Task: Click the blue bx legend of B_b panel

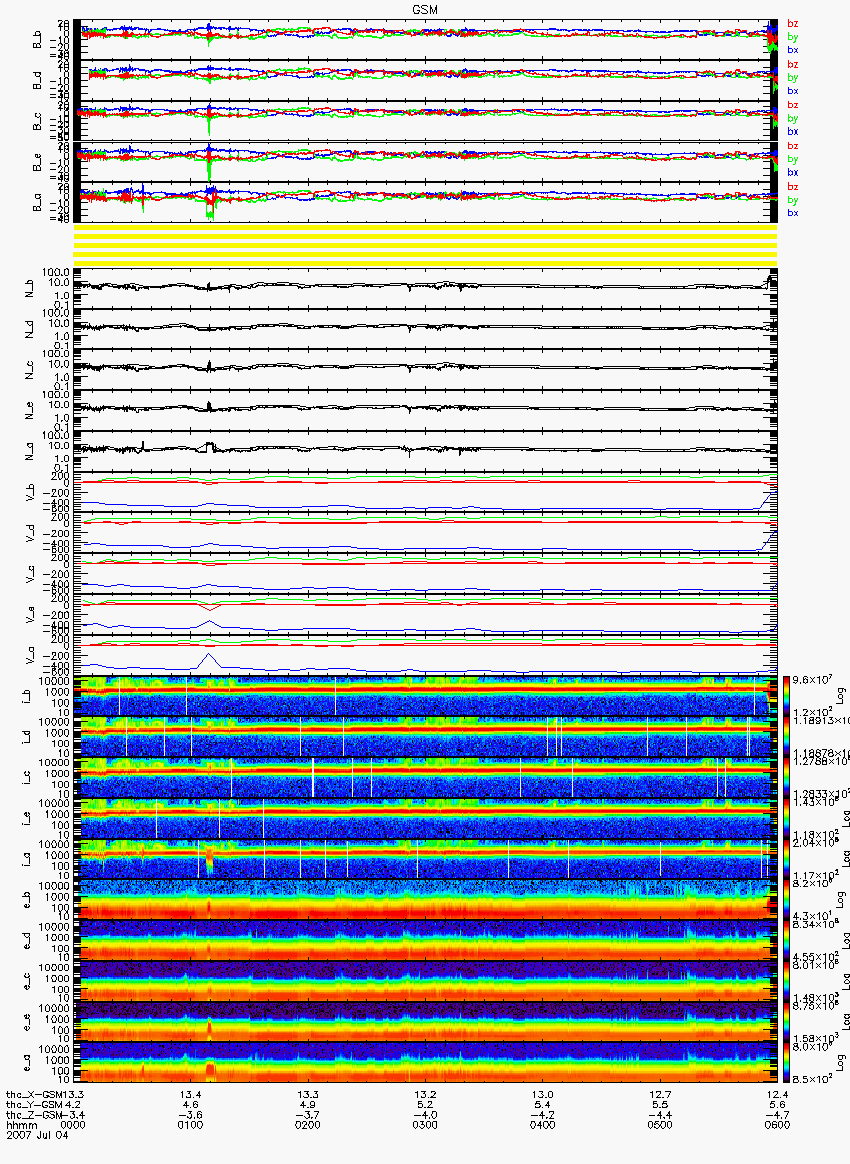Action: click(x=793, y=50)
